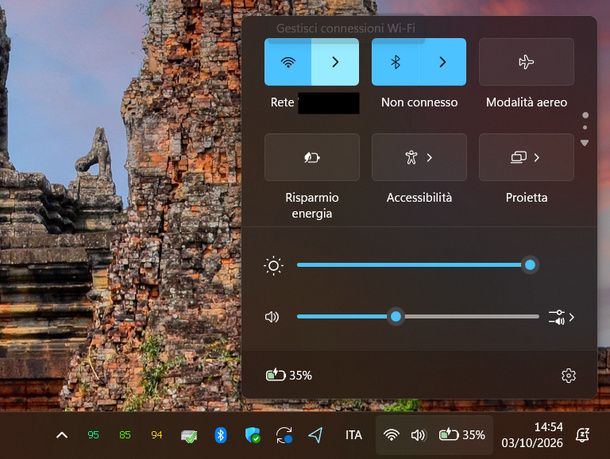Image resolution: width=610 pixels, height=459 pixels.
Task: Select the first page indicator dot
Action: 585,116
